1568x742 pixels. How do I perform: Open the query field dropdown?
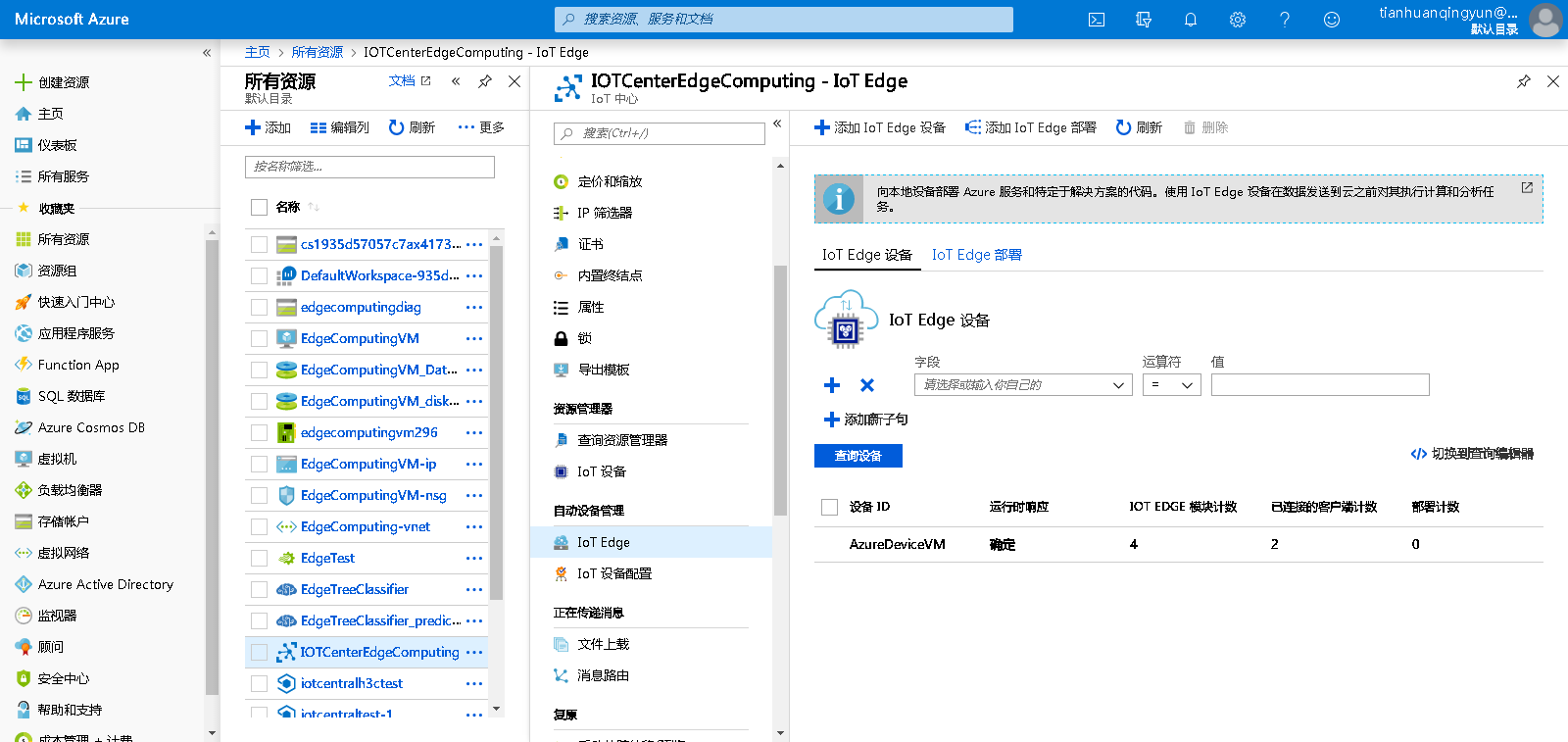pos(1024,385)
